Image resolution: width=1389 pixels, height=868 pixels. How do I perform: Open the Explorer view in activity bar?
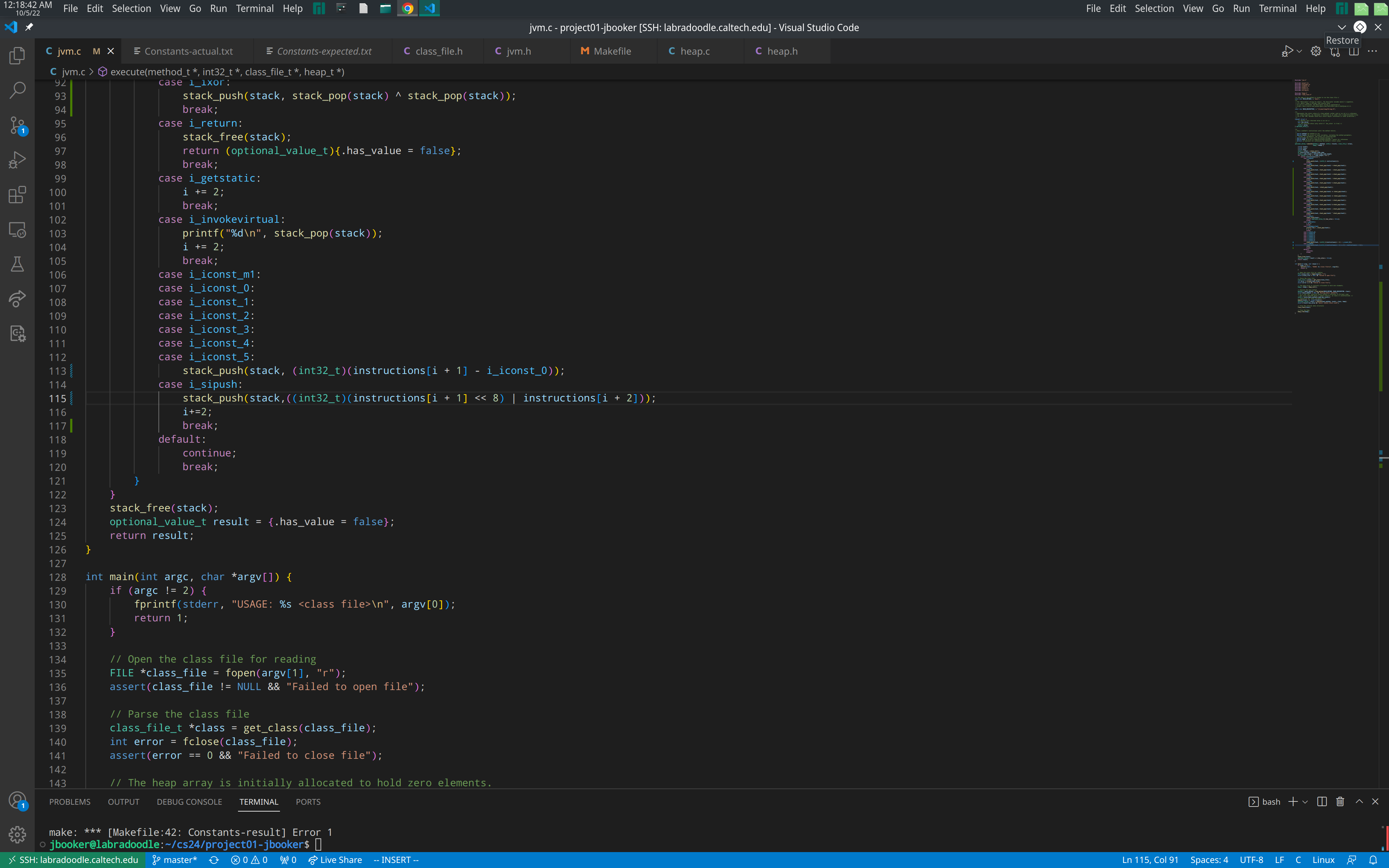pos(17,56)
